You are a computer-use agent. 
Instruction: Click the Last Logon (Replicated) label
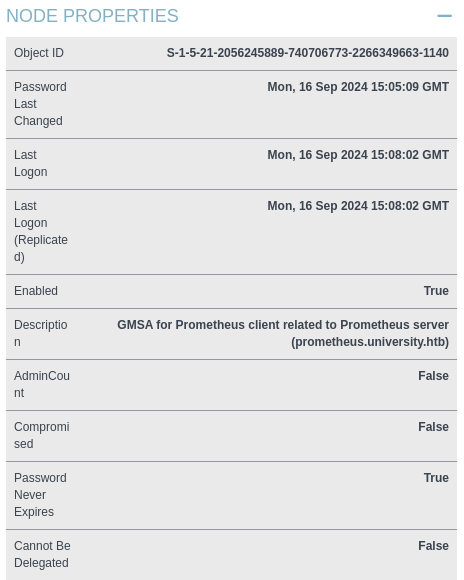(x=41, y=232)
